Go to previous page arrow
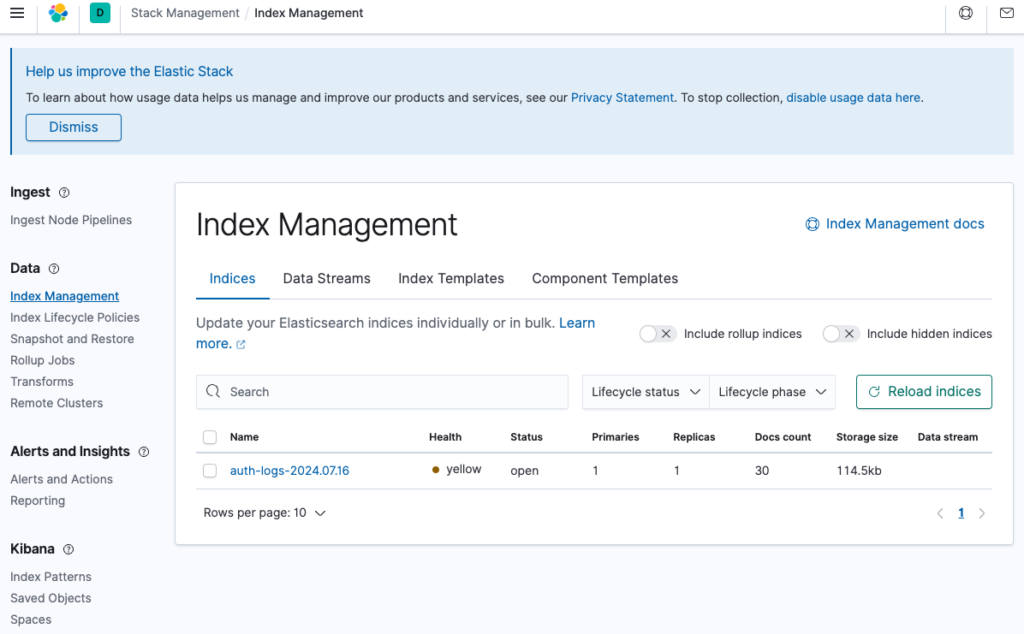The height and width of the screenshot is (634, 1024). [940, 513]
